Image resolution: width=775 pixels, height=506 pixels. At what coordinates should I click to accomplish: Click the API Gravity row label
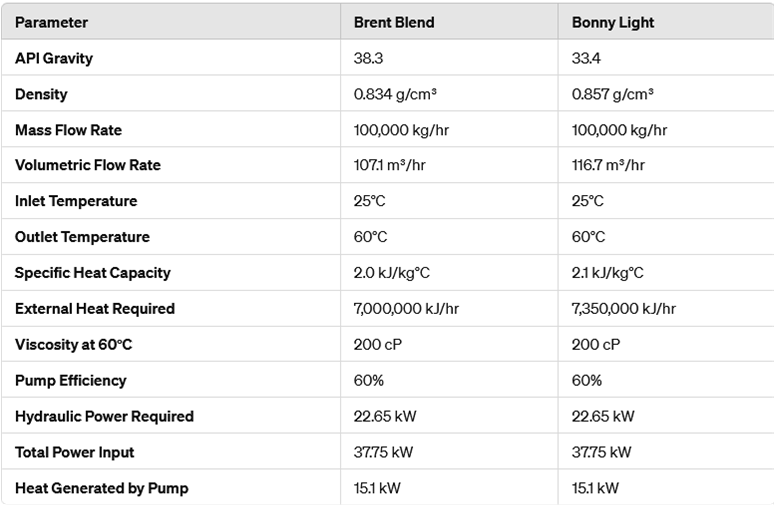54,58
